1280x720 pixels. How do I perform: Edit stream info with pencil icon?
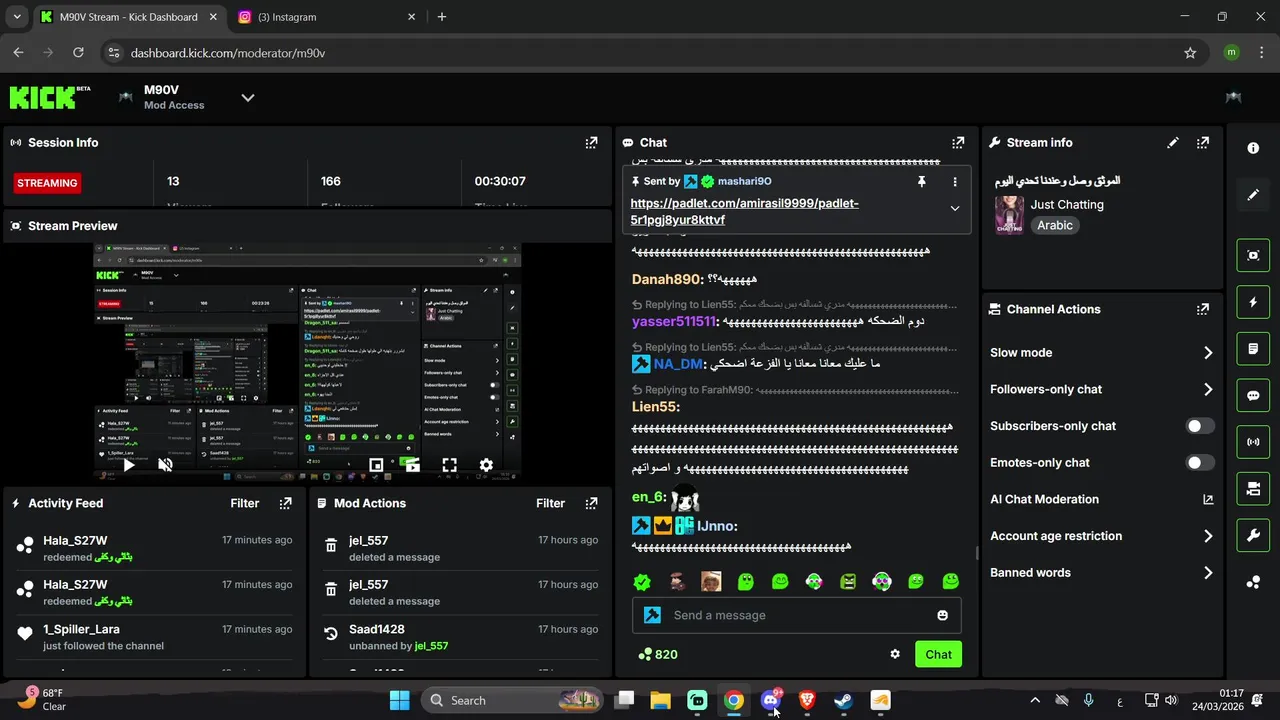pos(1173,143)
